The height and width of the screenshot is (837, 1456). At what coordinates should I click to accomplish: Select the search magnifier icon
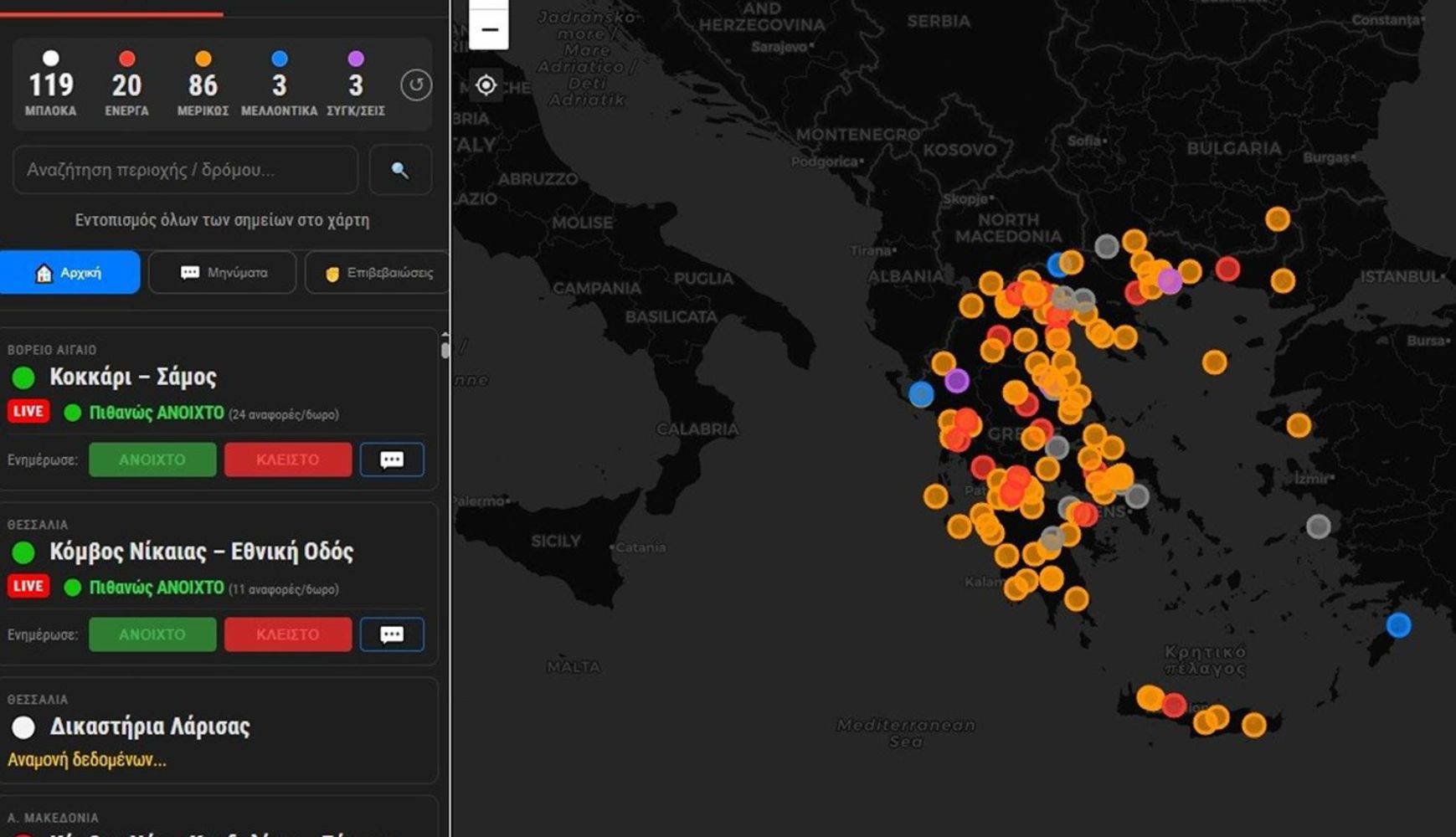(x=399, y=170)
